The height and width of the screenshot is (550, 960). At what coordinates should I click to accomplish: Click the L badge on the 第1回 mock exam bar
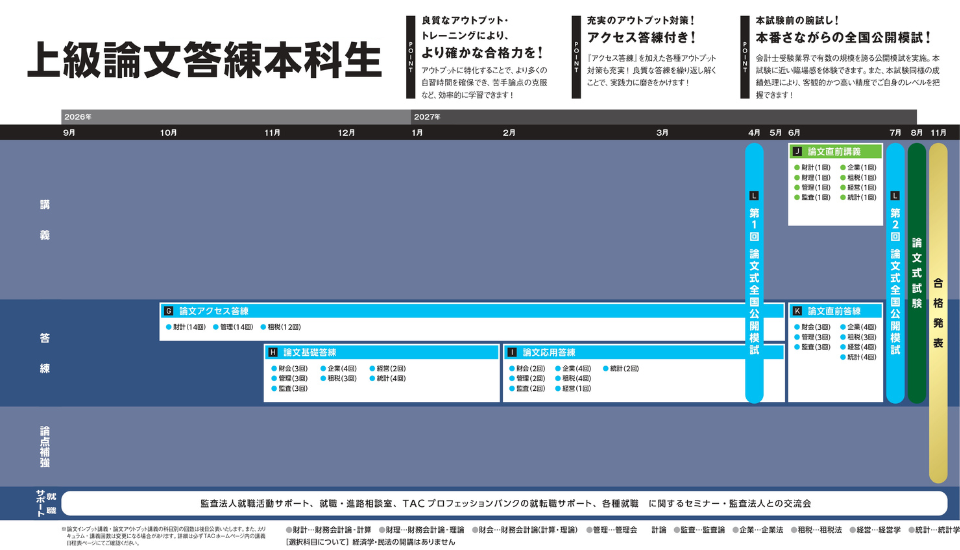[754, 196]
